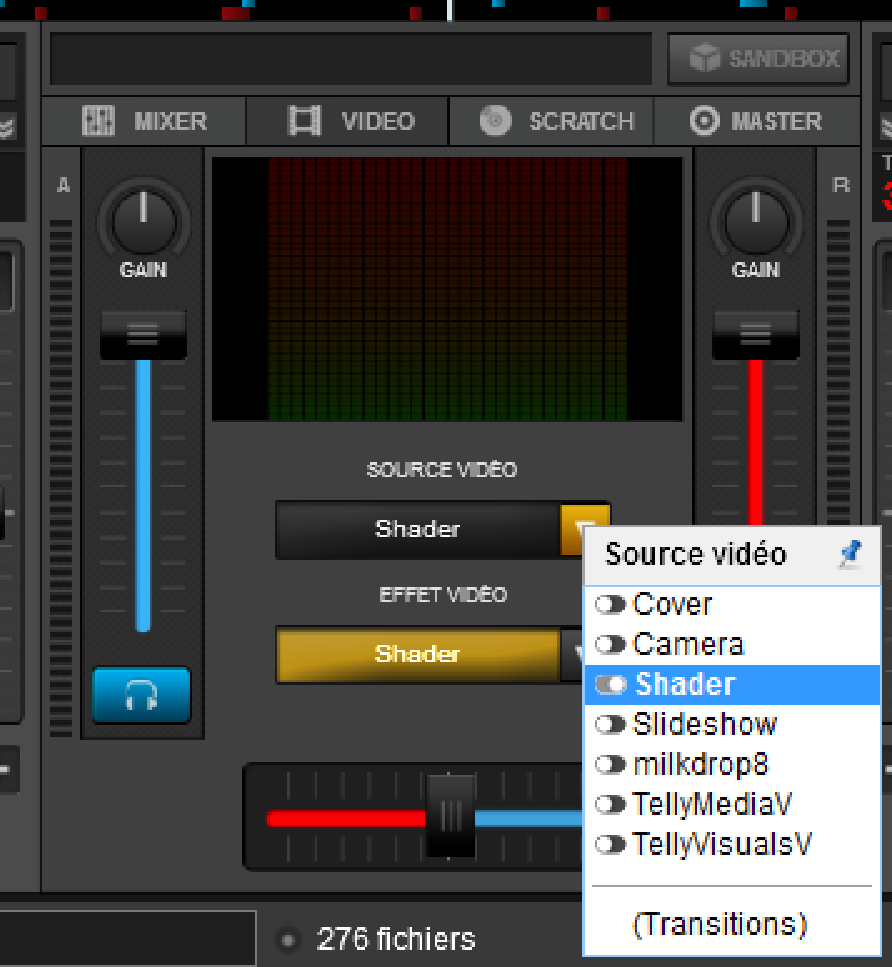The image size is (892, 967).
Task: Click the SANDBOX cube button
Action: pos(758,59)
